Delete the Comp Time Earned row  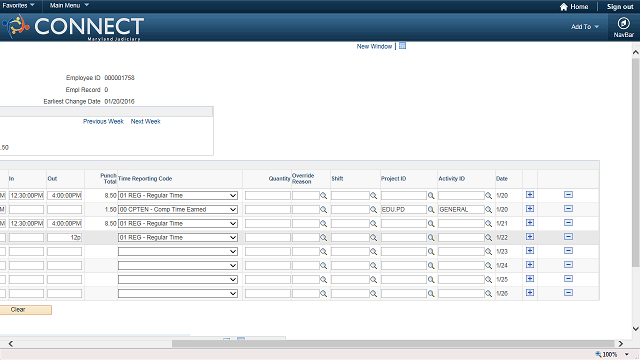pos(568,209)
